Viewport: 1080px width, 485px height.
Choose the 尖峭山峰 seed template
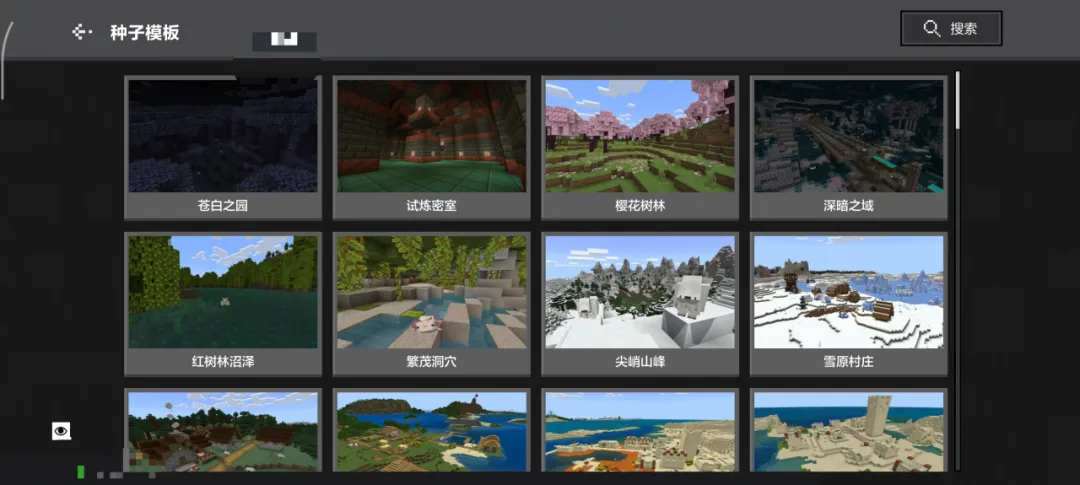click(x=640, y=304)
